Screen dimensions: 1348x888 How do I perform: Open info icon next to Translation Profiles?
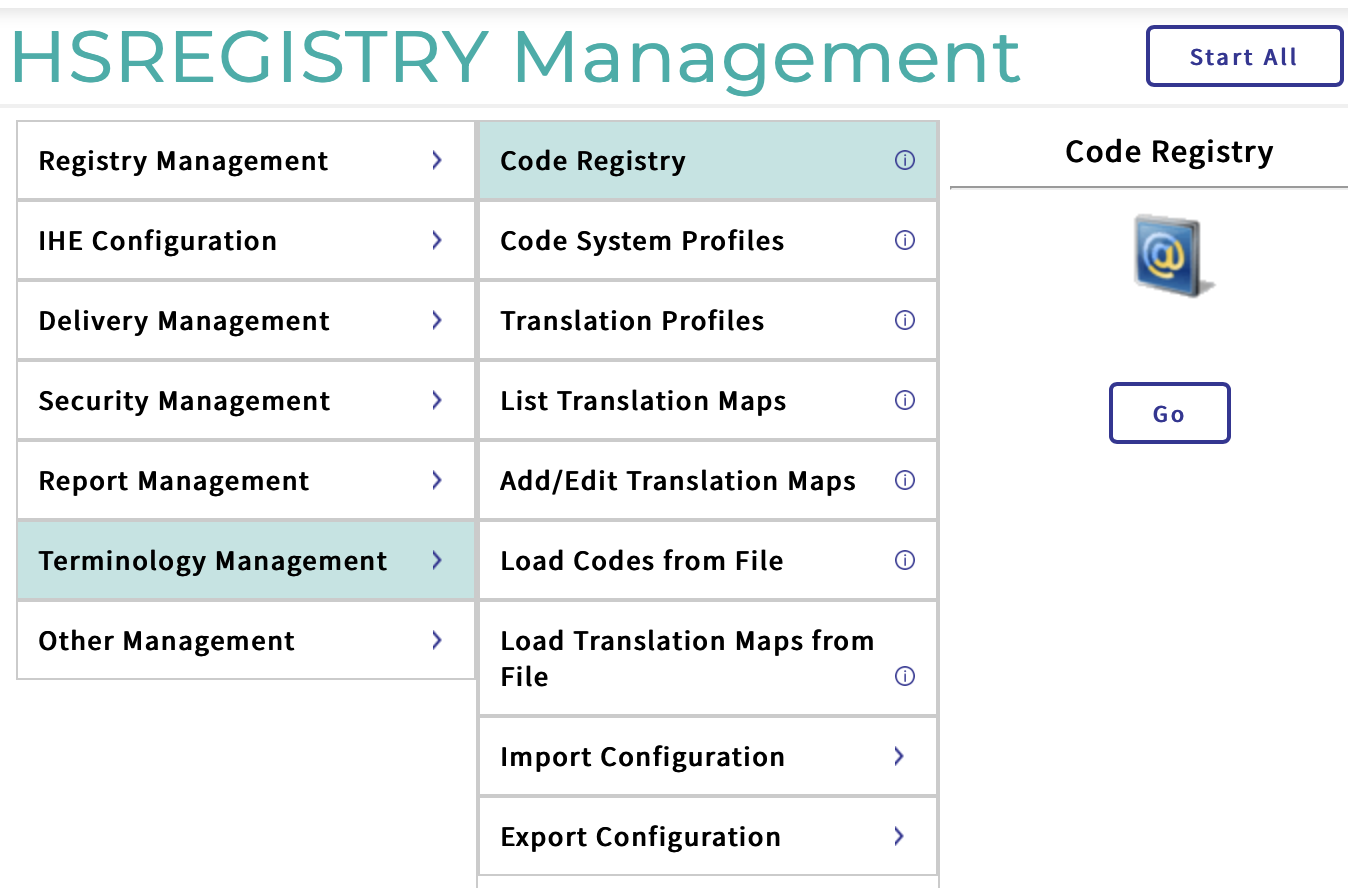(904, 320)
